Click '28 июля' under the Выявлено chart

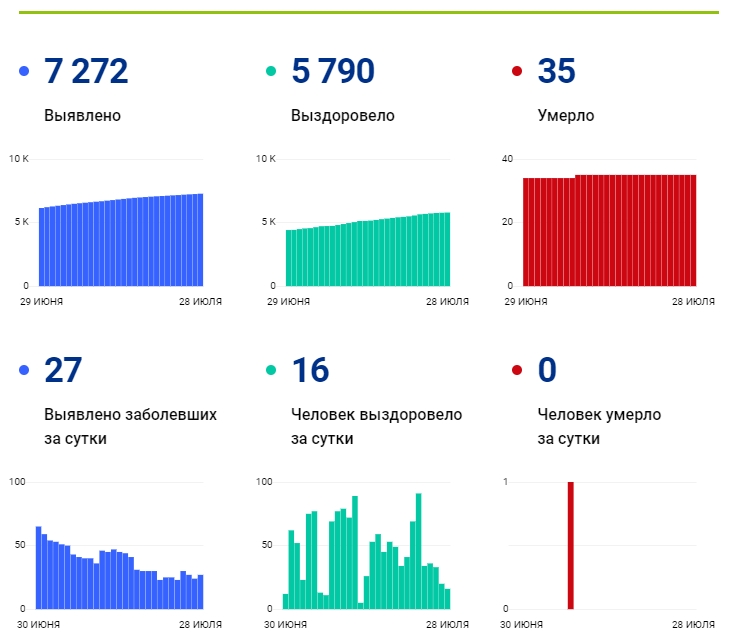[x=200, y=301]
